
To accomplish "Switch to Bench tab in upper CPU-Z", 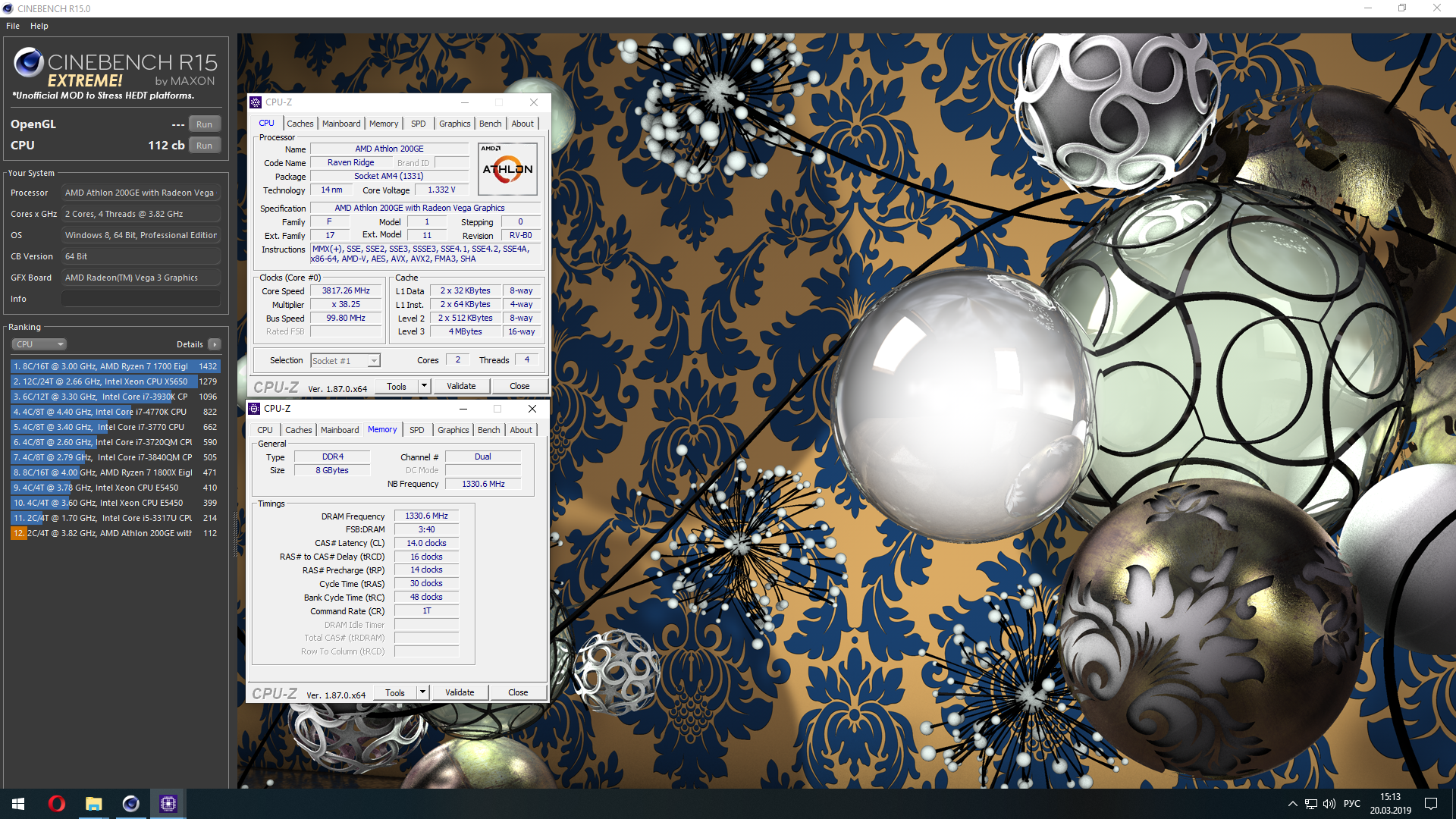I will click(491, 124).
